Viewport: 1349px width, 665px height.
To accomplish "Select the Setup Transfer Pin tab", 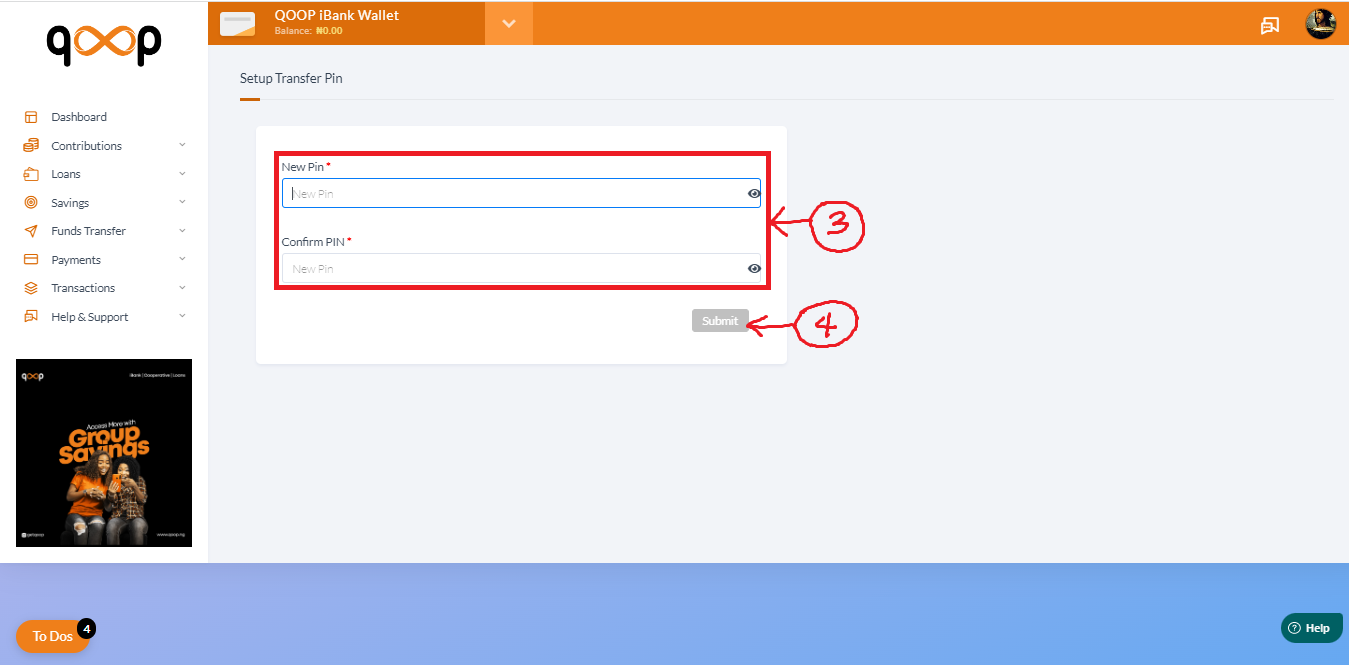I will pyautogui.click(x=291, y=78).
